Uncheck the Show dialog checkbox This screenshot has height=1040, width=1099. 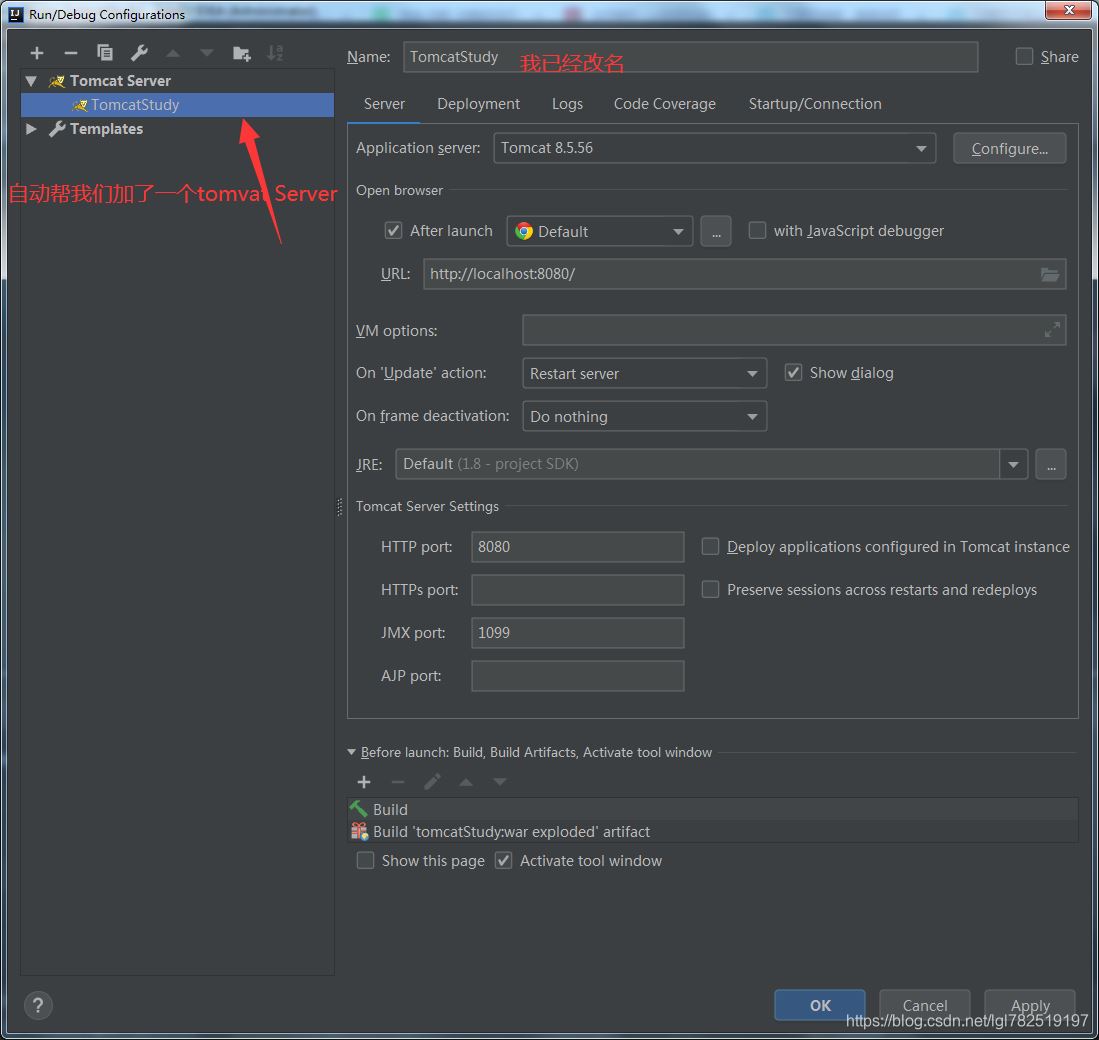794,373
